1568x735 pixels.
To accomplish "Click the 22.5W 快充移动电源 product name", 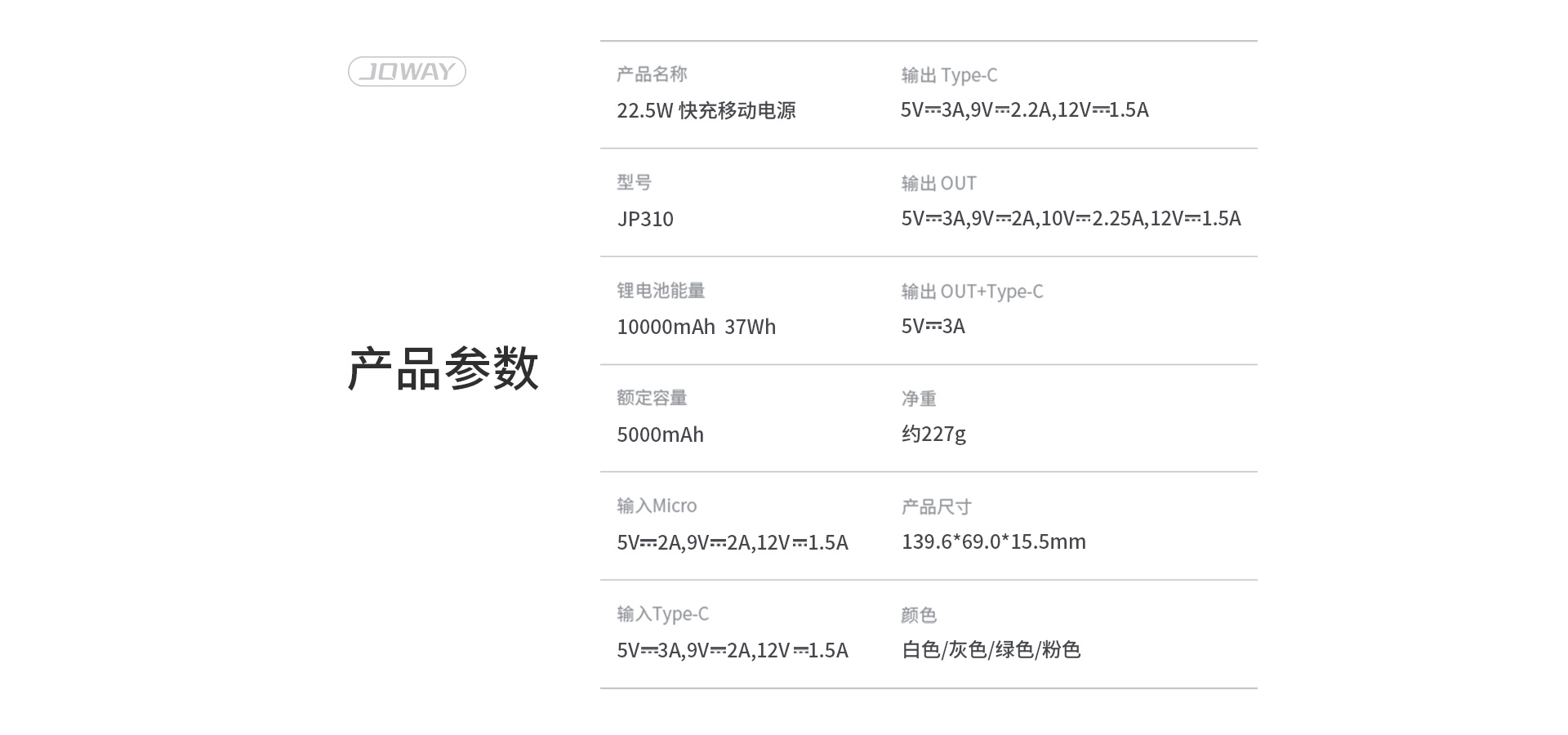I will 706,110.
